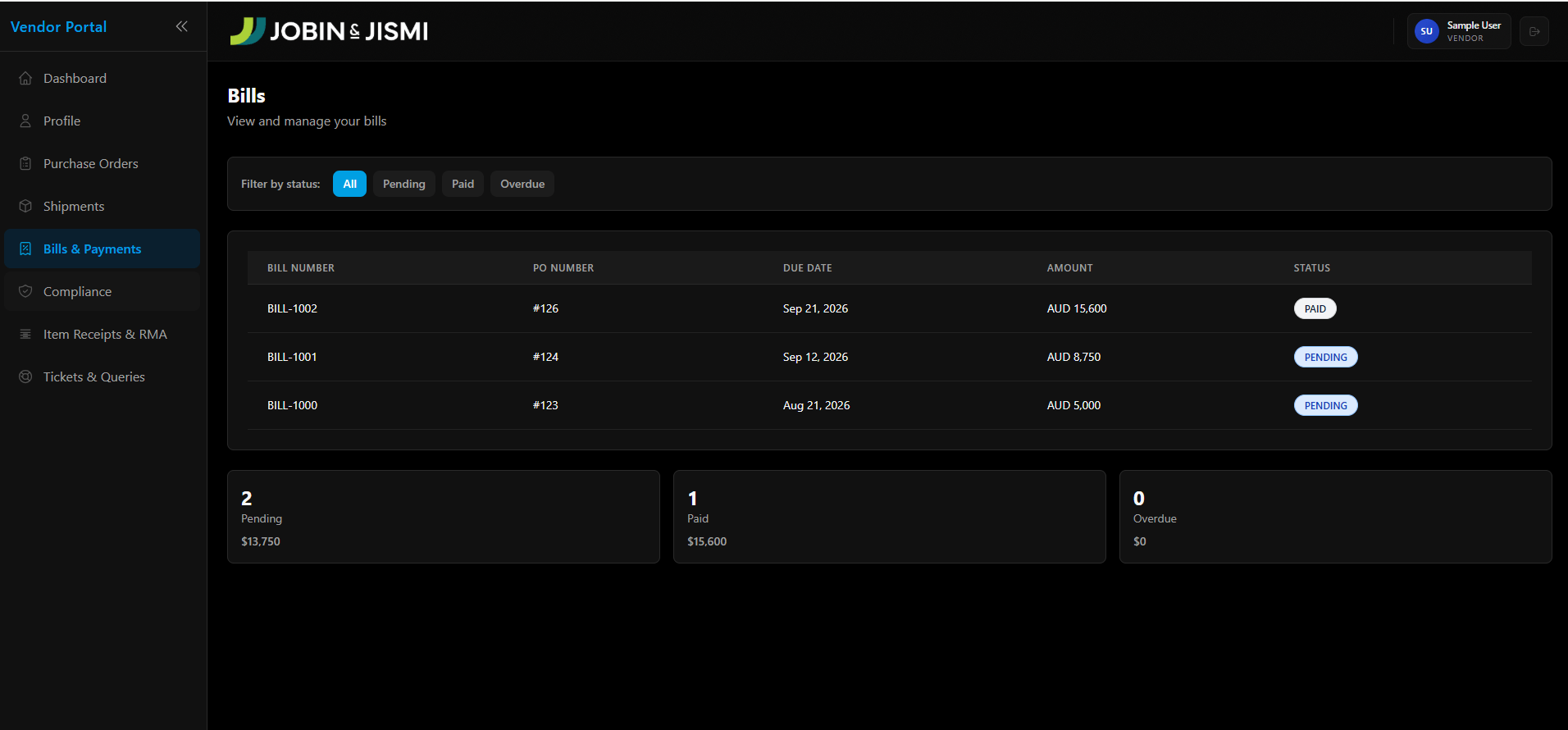Viewport: 1568px width, 730px height.
Task: Click the Profile person icon
Action: (x=25, y=121)
